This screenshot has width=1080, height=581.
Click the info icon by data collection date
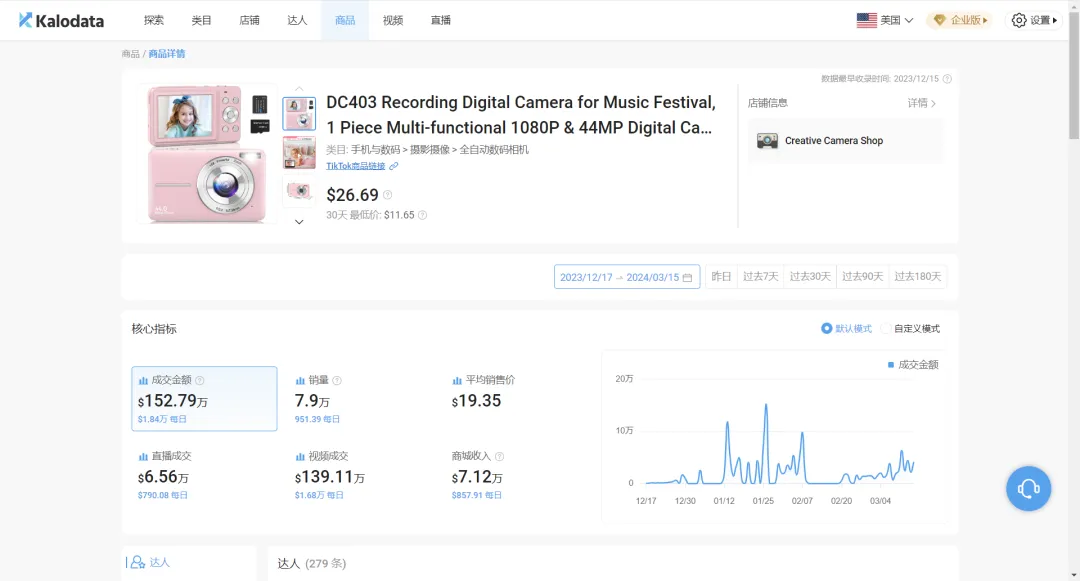click(x=947, y=79)
